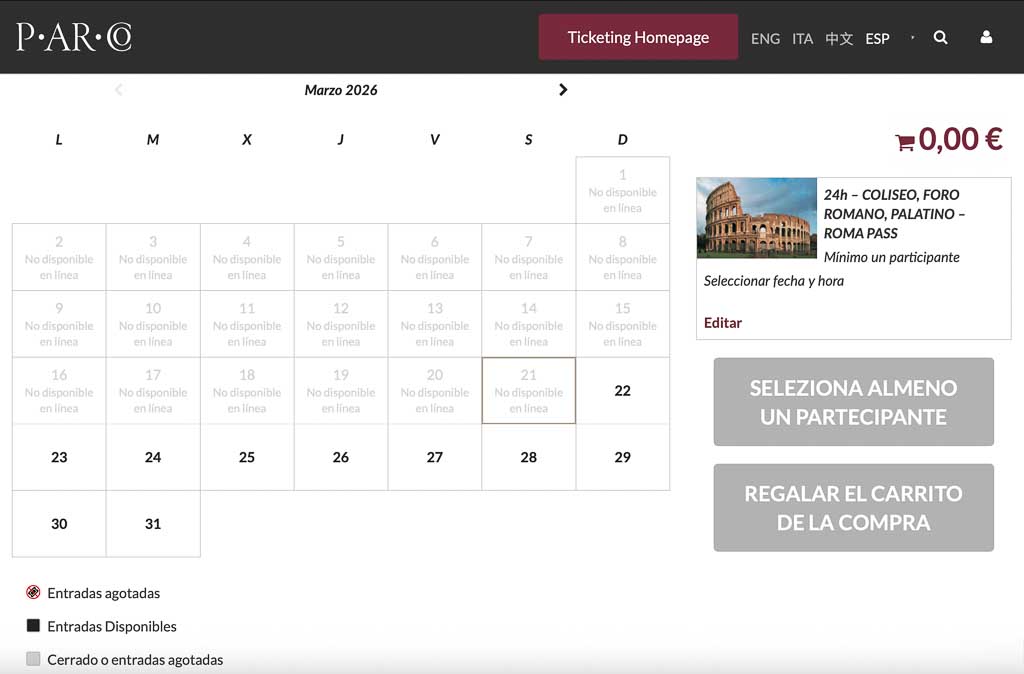This screenshot has width=1024, height=674.
Task: Open the user account icon
Action: coord(986,37)
